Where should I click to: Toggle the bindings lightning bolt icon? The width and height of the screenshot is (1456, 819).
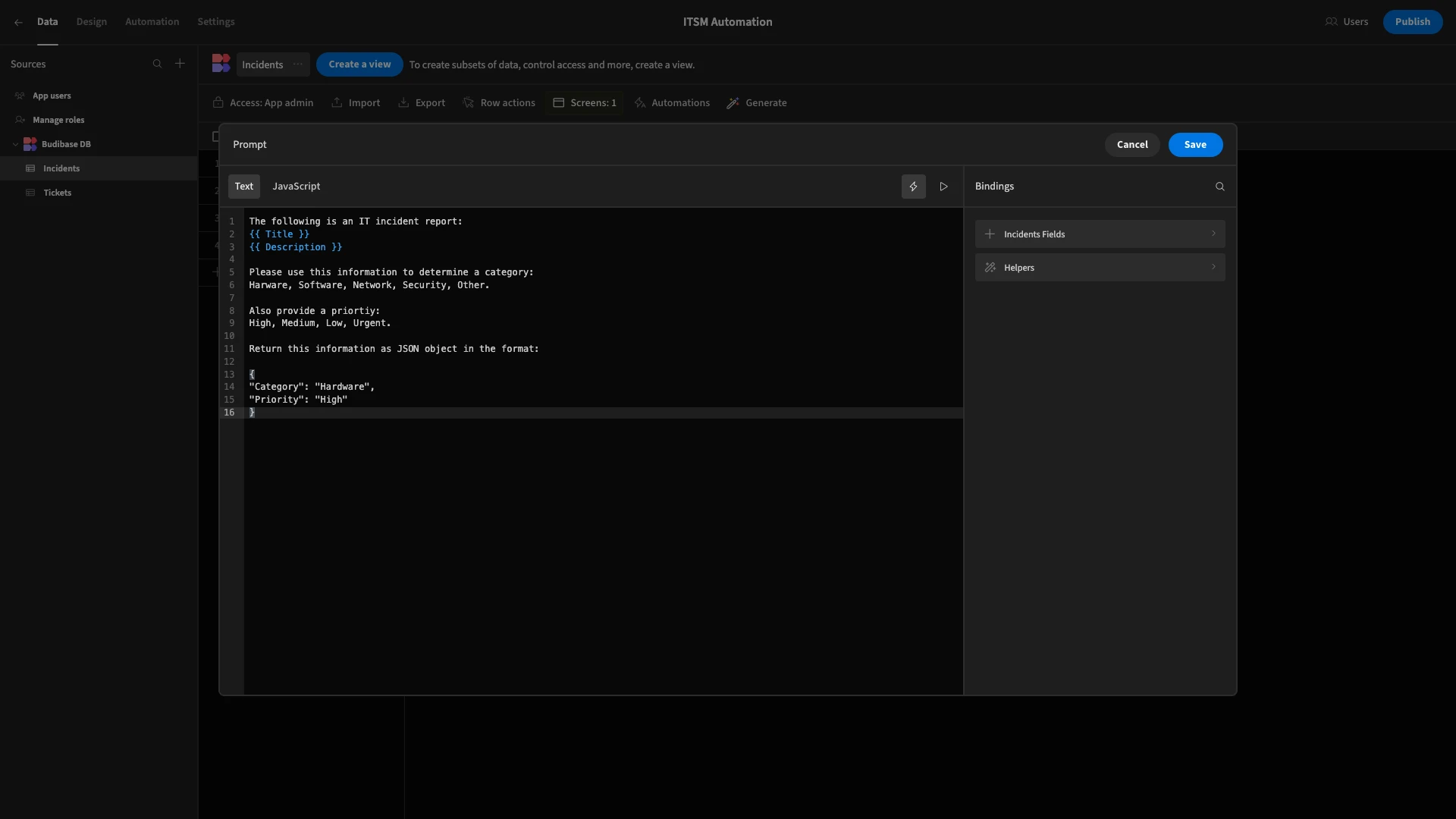point(914,187)
